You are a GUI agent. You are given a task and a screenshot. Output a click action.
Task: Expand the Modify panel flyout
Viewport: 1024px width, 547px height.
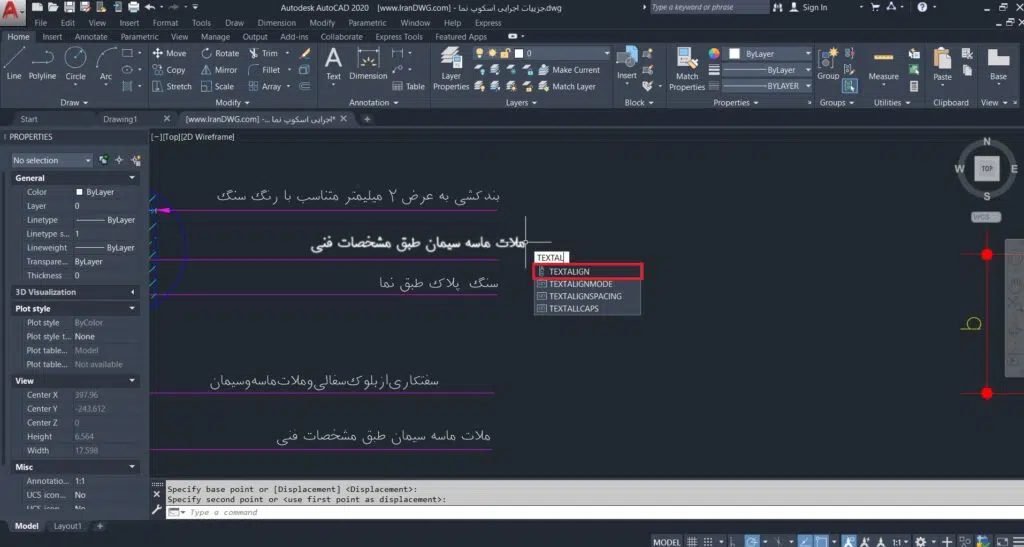[x=232, y=102]
